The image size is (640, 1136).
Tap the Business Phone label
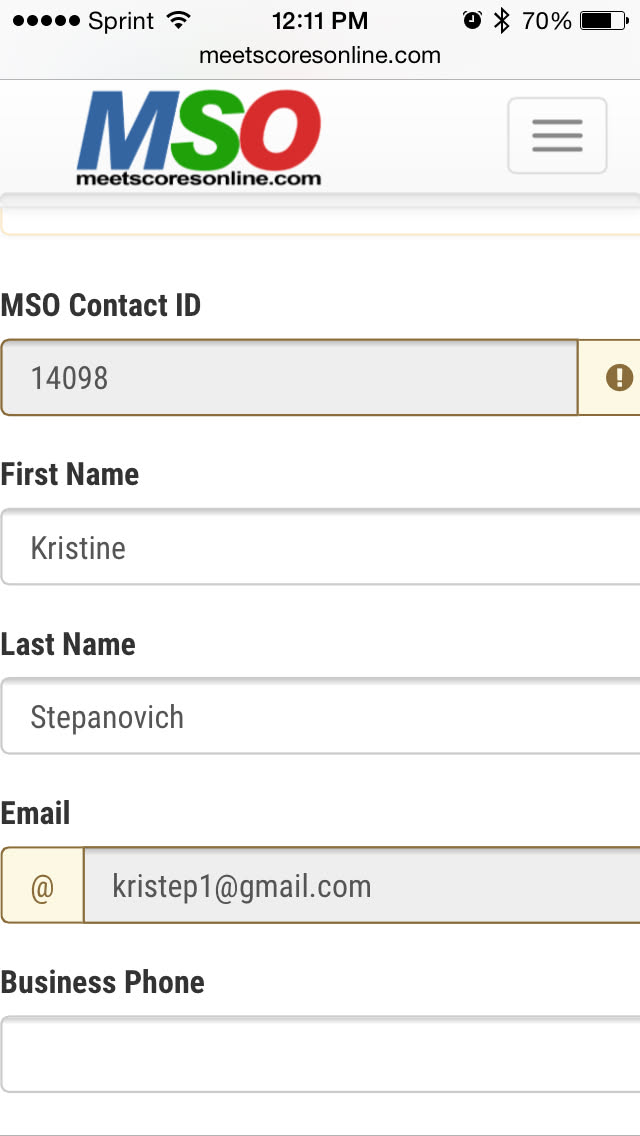coord(103,982)
